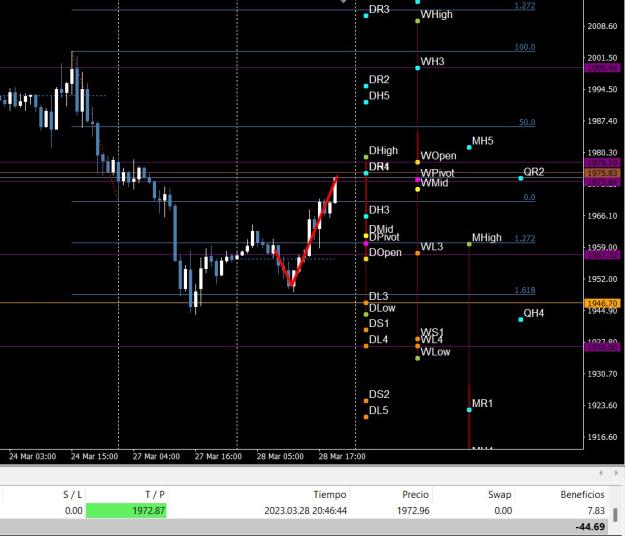Click the 28 Mar 17:00 time label

click(x=342, y=457)
